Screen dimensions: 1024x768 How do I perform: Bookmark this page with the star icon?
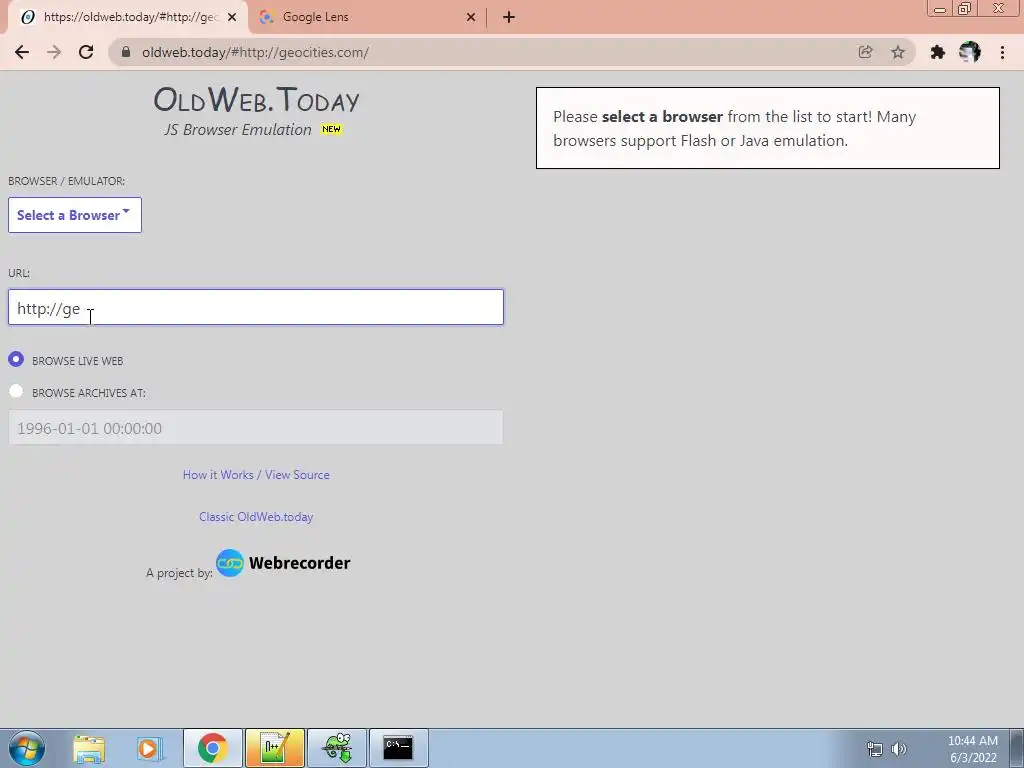point(898,52)
